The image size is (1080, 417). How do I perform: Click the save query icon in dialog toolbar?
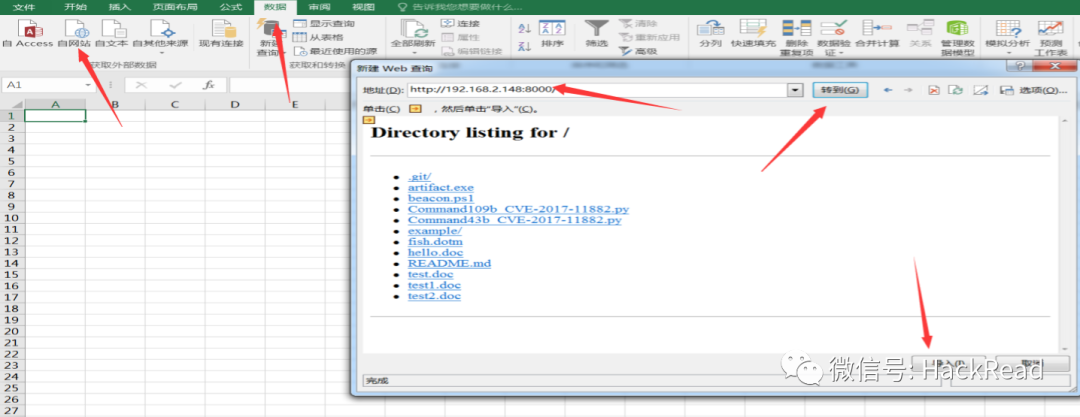1006,90
